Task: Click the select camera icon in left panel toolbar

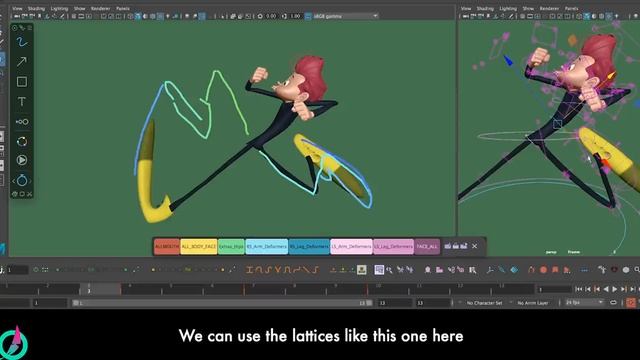Action: (17, 16)
